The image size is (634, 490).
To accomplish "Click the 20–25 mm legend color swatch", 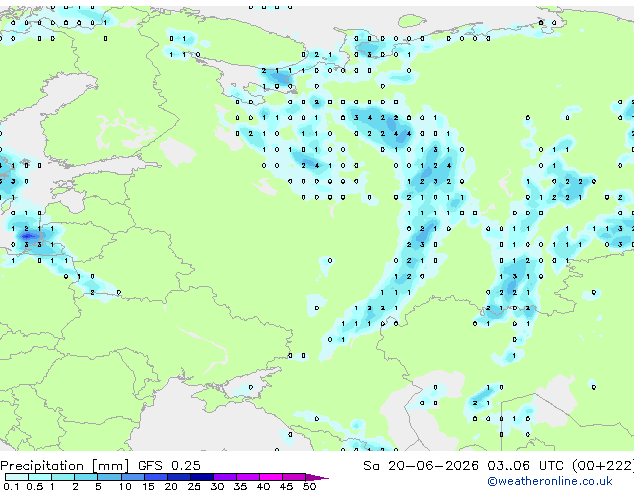I will 178,477.
